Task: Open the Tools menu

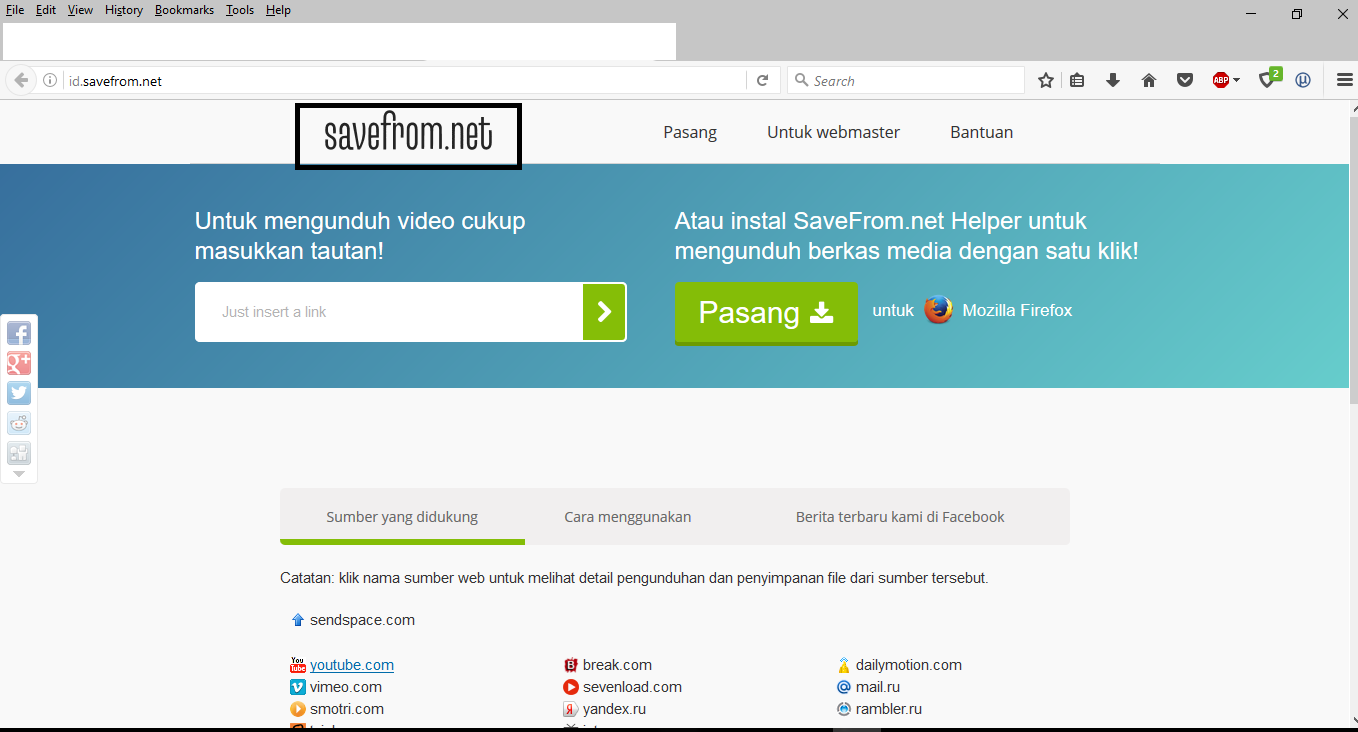Action: tap(240, 10)
